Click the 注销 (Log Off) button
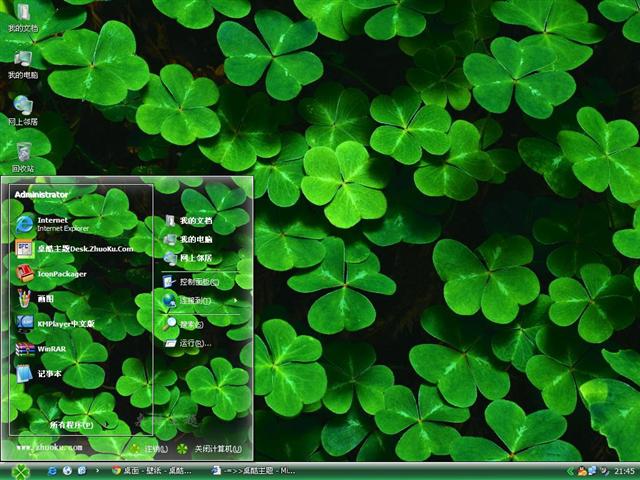This screenshot has height=480, width=640. coord(146,448)
